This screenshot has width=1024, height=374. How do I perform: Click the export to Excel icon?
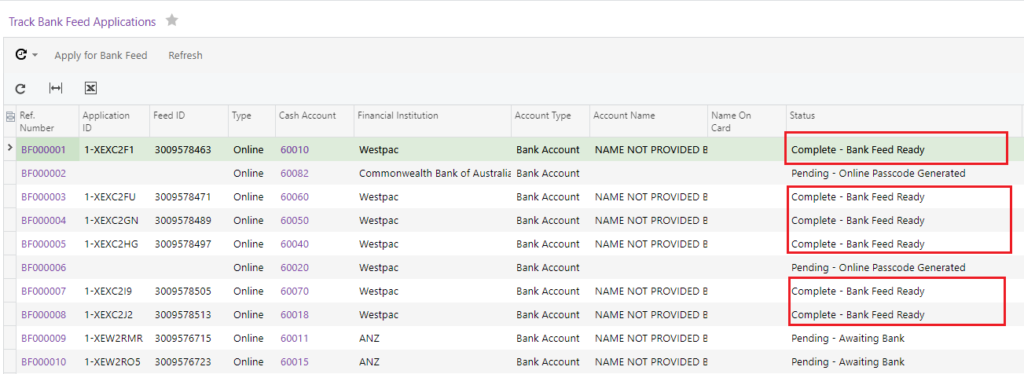[x=91, y=88]
